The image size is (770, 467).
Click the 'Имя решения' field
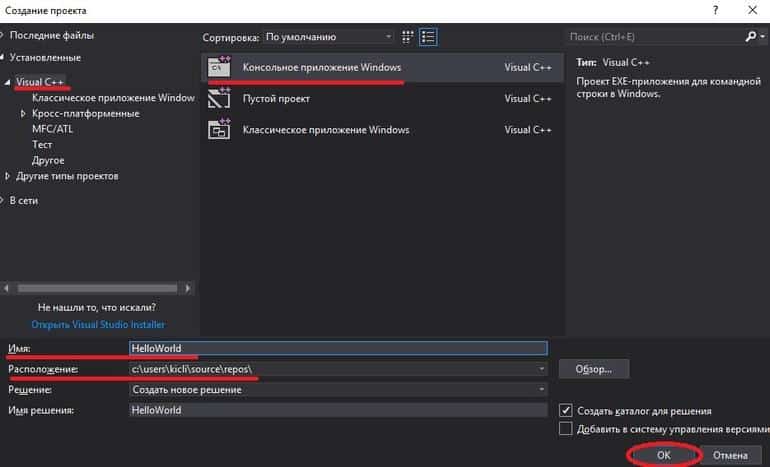pos(338,410)
